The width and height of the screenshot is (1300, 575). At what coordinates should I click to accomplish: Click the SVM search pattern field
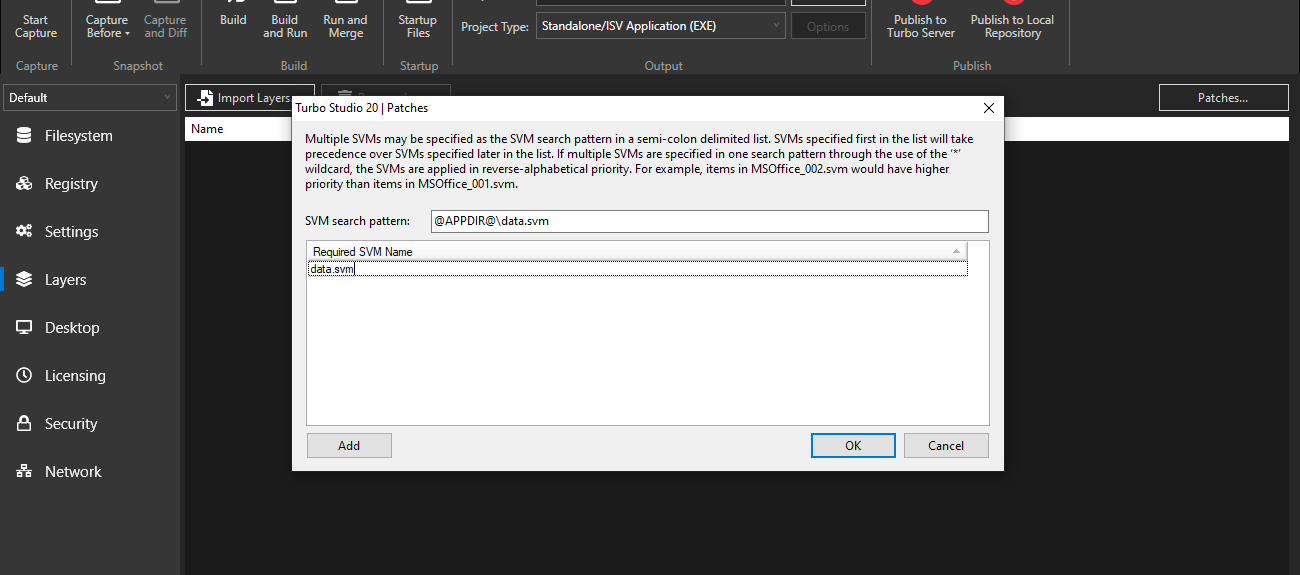[x=708, y=221]
